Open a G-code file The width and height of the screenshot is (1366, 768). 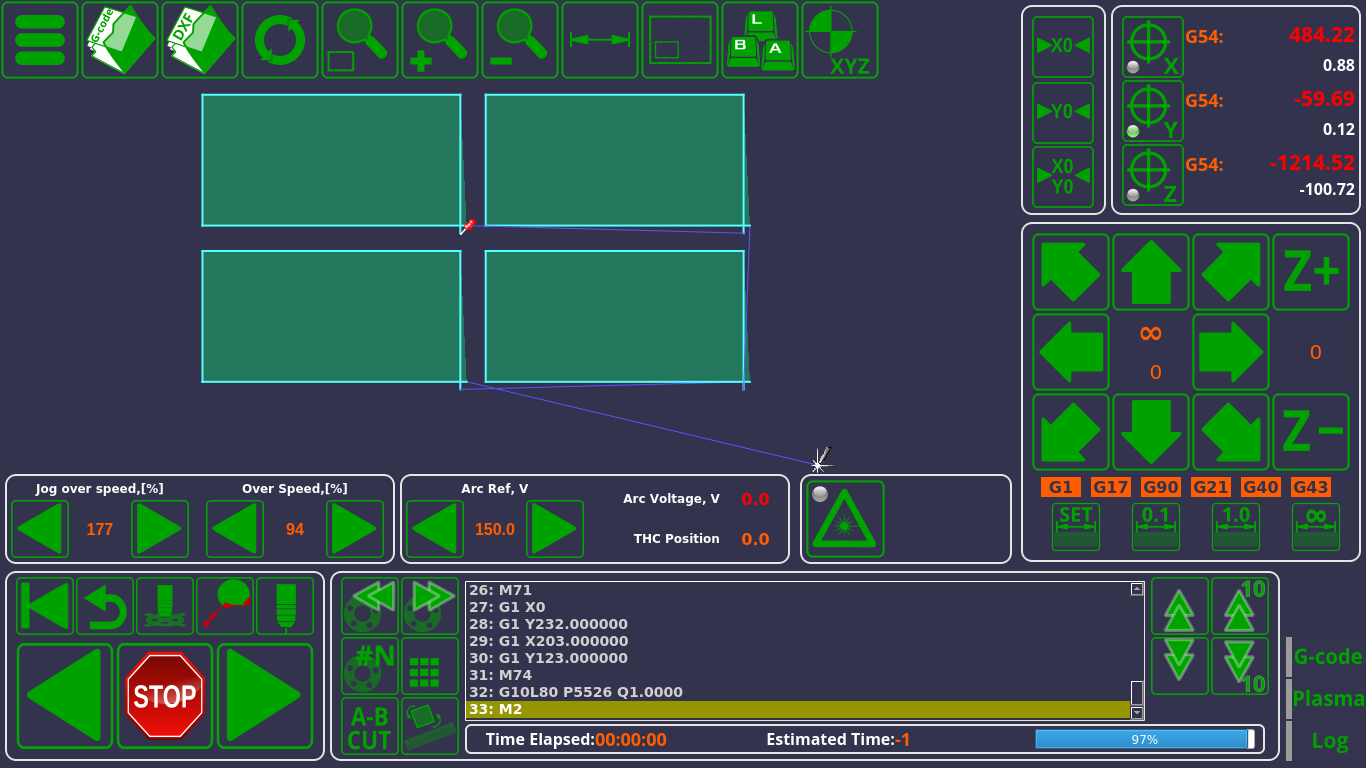pyautogui.click(x=120, y=40)
